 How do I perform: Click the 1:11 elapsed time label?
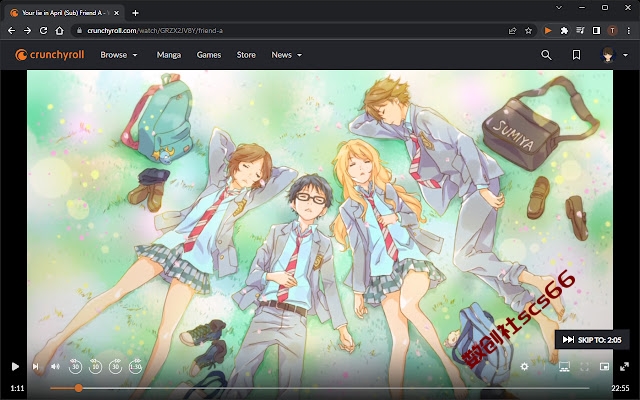click(17, 388)
